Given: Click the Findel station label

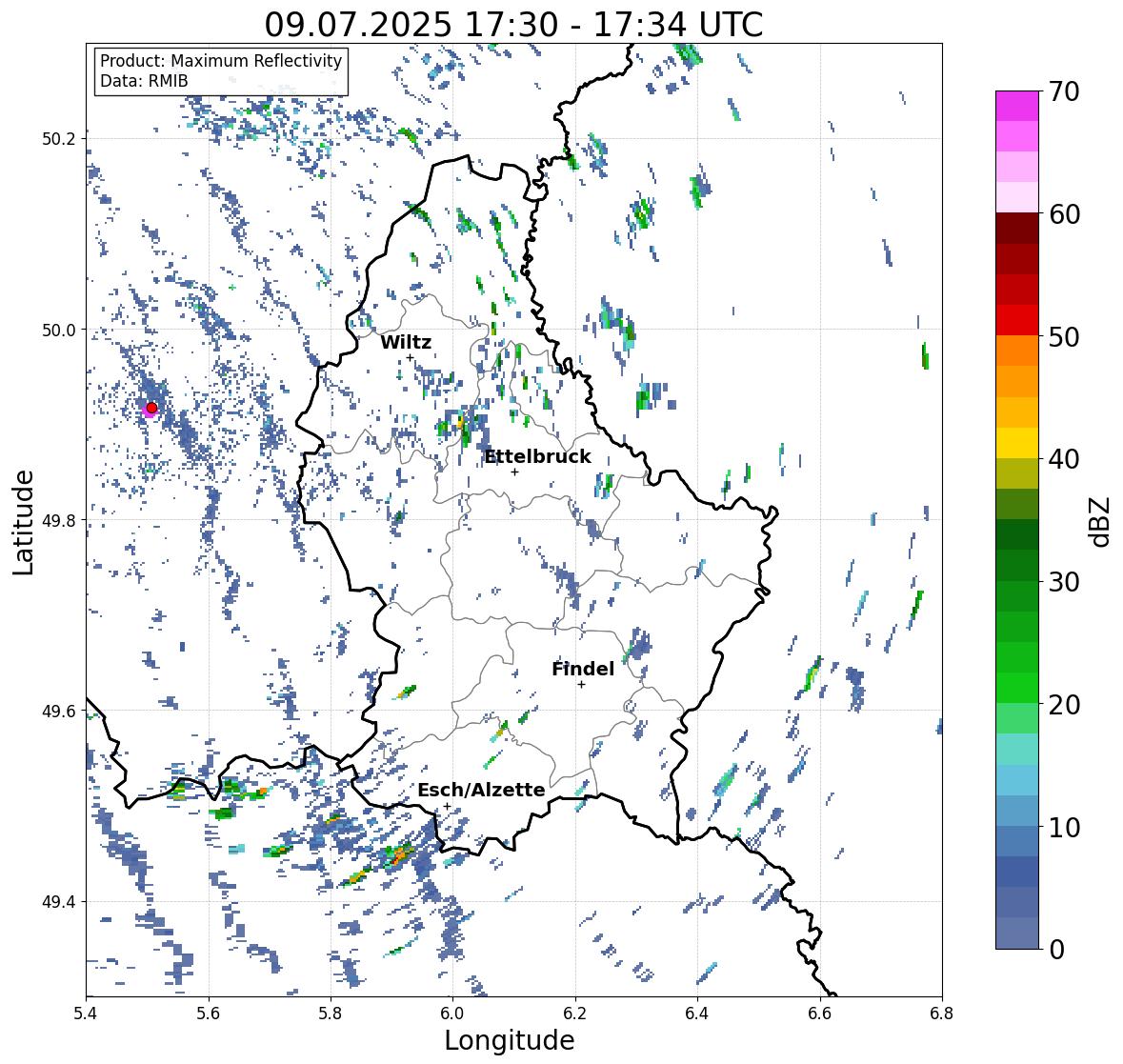Looking at the screenshot, I should click(583, 669).
